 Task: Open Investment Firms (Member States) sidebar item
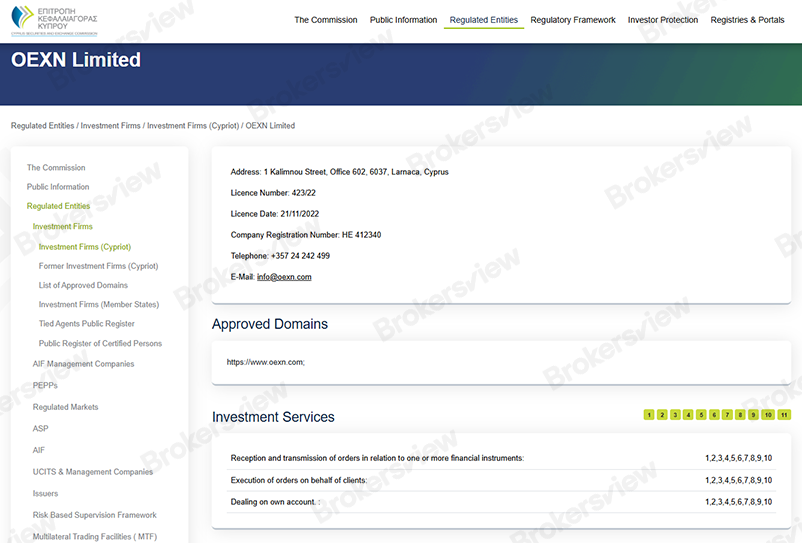(99, 305)
